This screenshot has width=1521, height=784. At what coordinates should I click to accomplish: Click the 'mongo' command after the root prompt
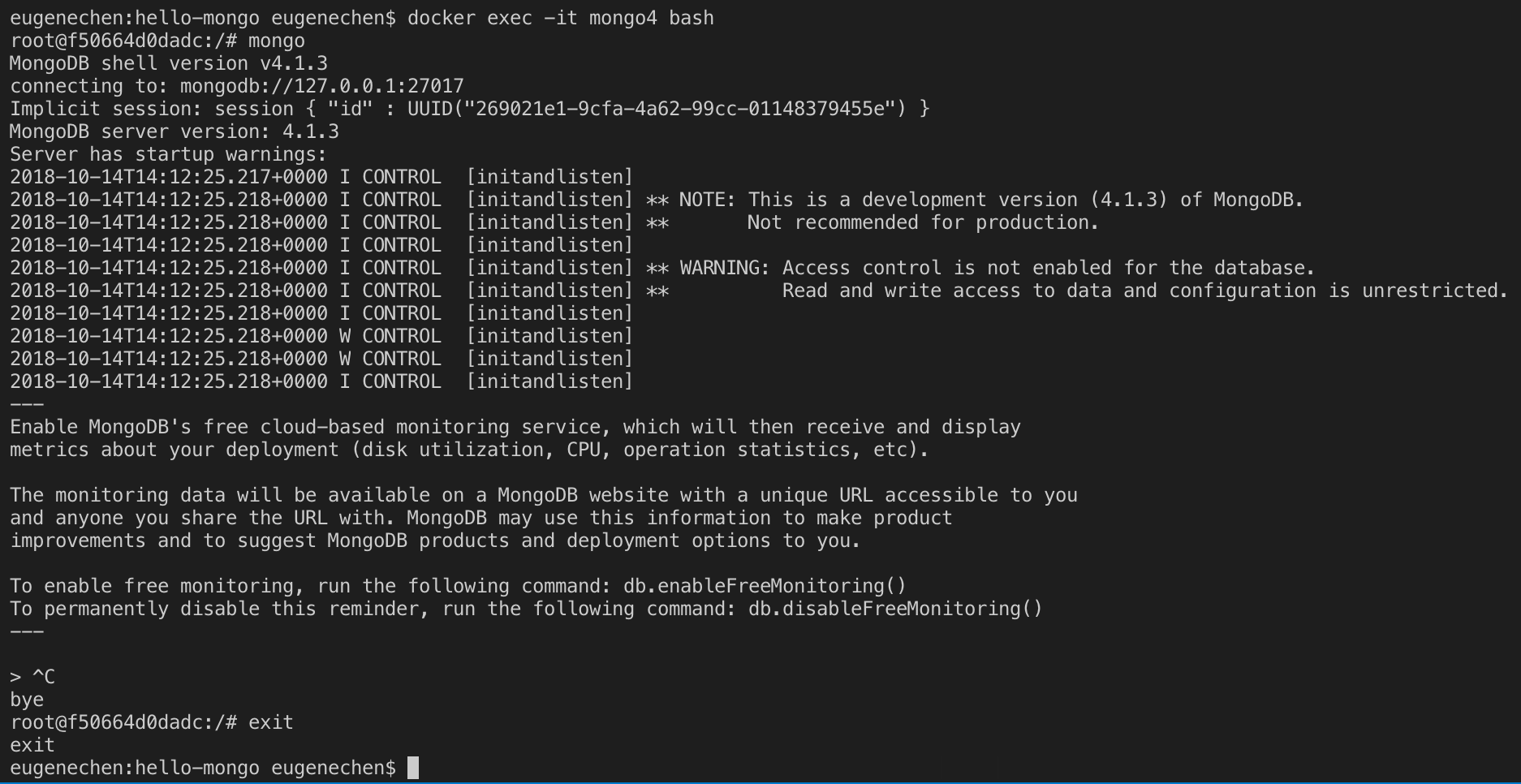276,41
